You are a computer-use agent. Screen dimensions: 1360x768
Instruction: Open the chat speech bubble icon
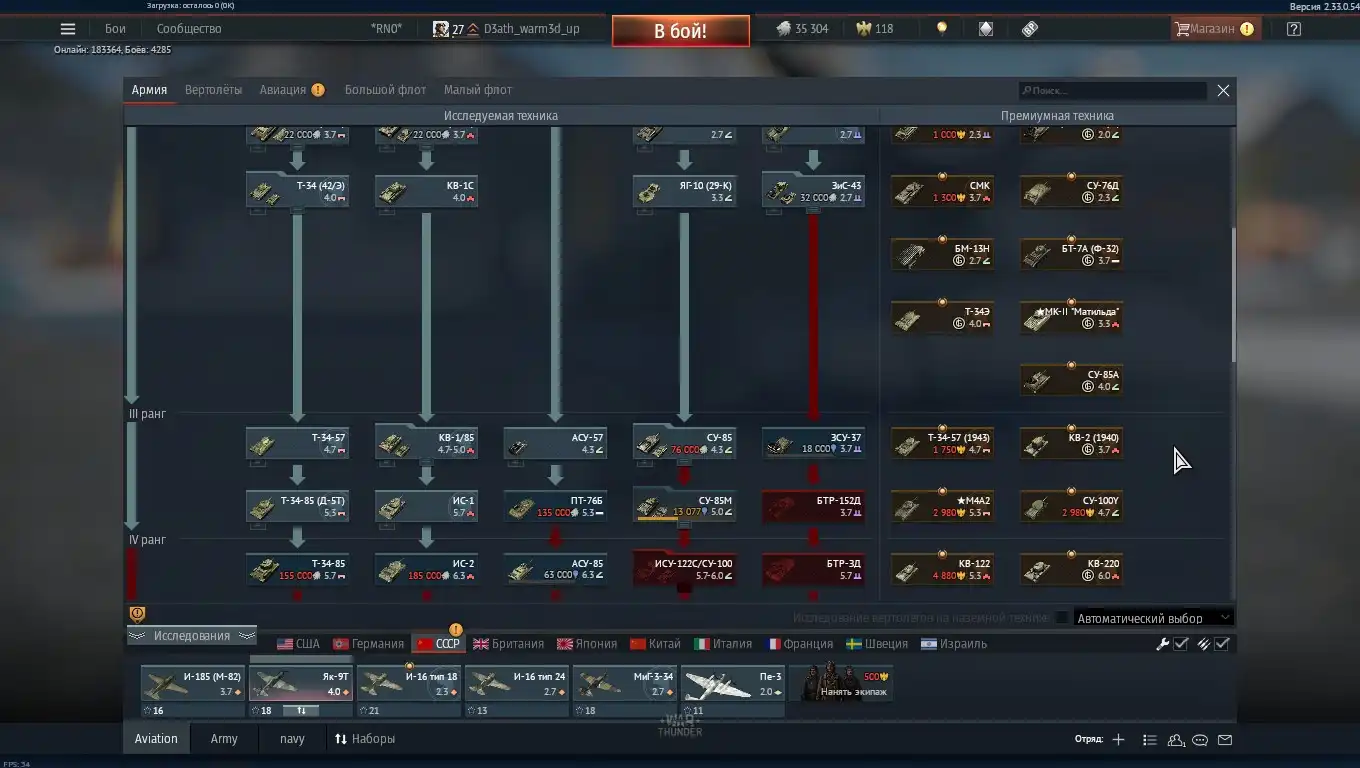[1200, 740]
